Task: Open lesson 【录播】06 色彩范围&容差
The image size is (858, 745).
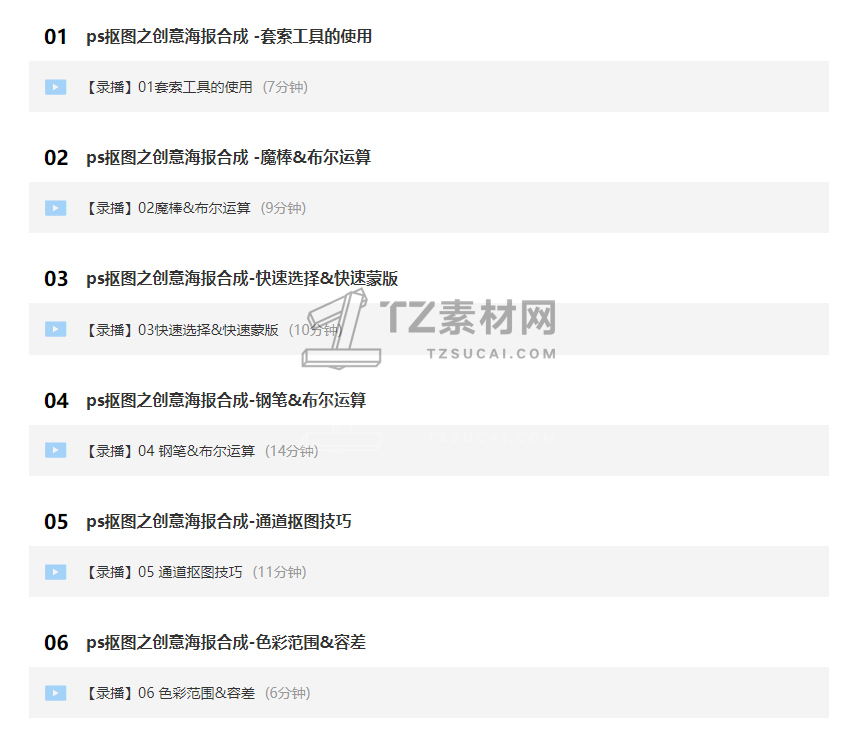Action: (169, 693)
